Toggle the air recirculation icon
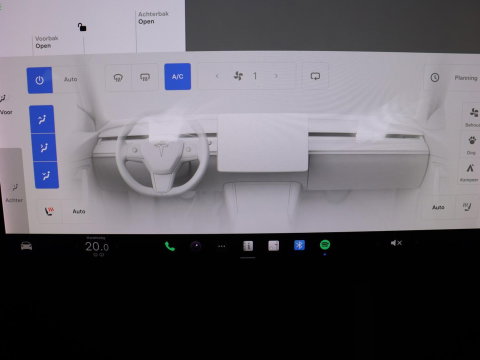The height and width of the screenshot is (360, 480). click(x=315, y=76)
